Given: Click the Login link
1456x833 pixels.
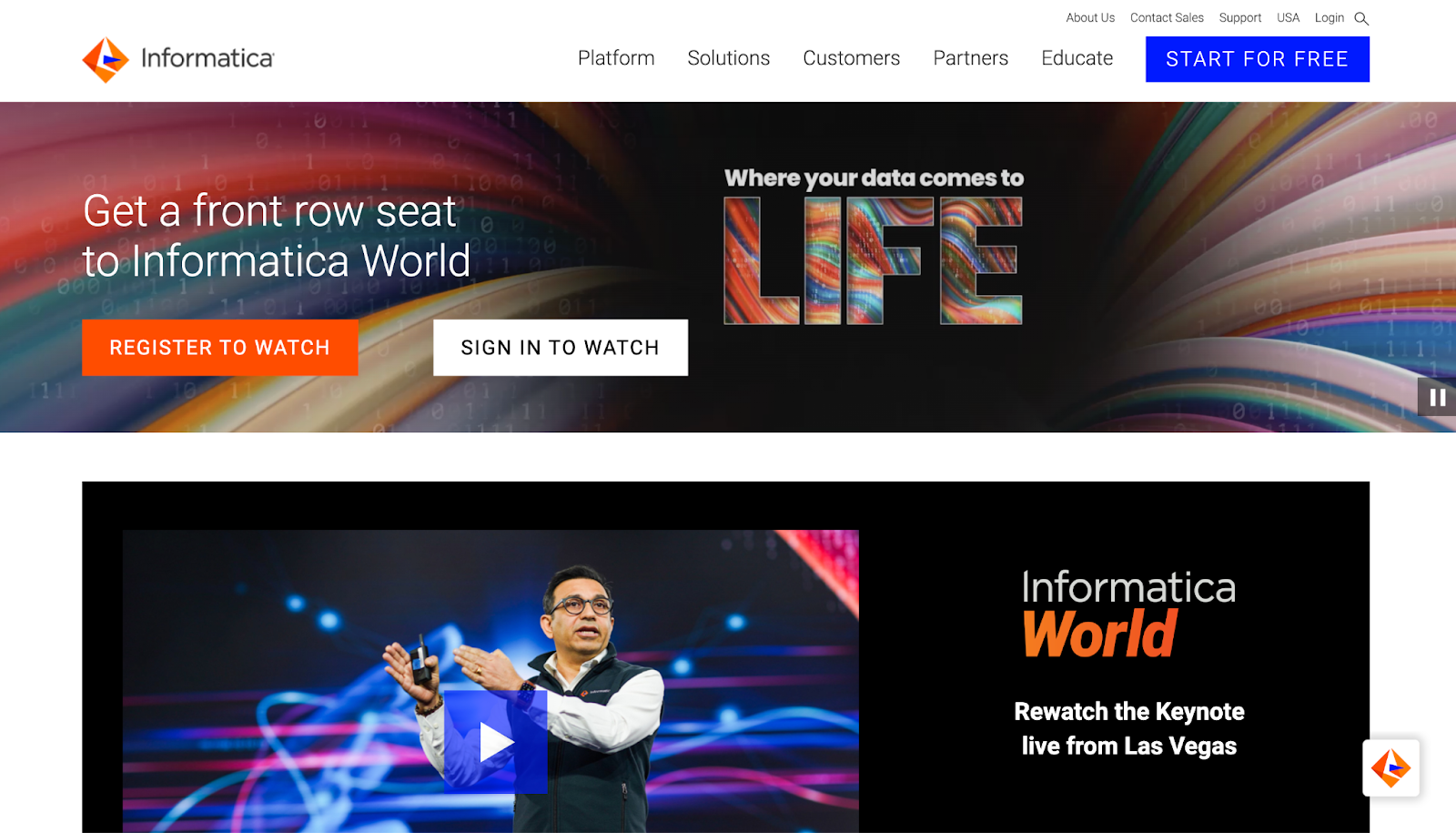Looking at the screenshot, I should [1329, 17].
